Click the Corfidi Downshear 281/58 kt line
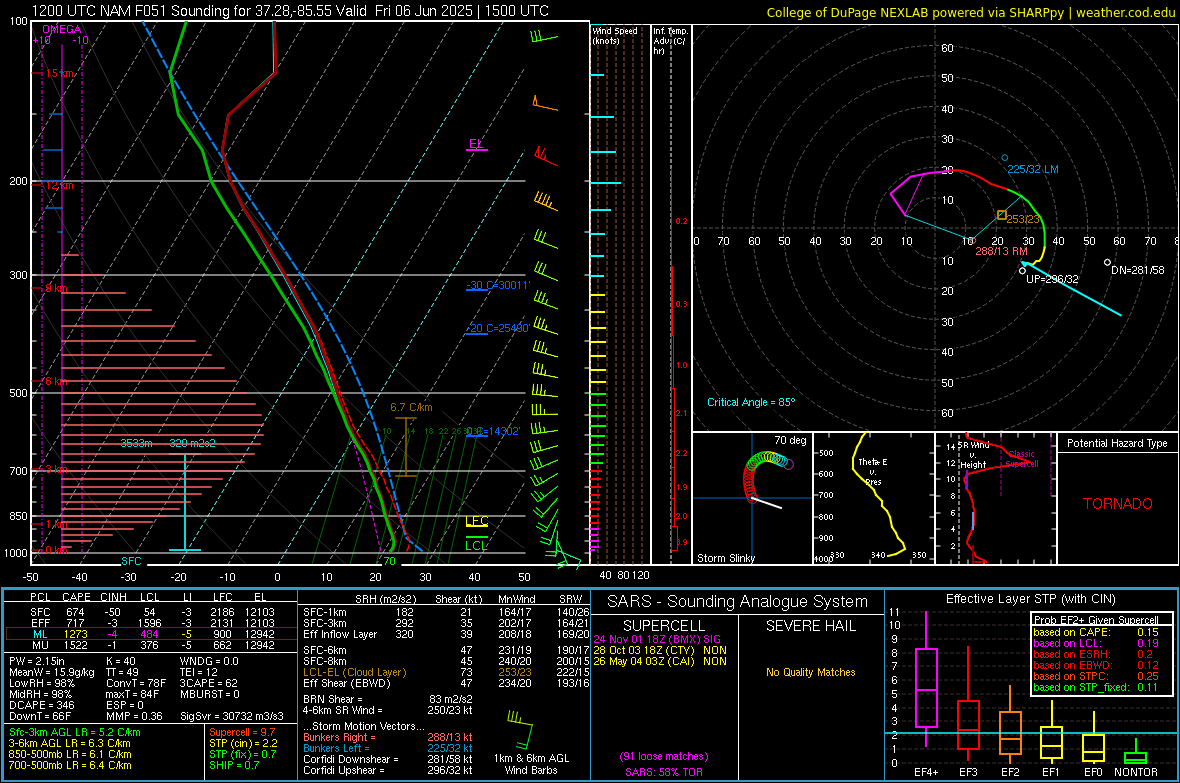The height and width of the screenshot is (783, 1180). [x=388, y=759]
